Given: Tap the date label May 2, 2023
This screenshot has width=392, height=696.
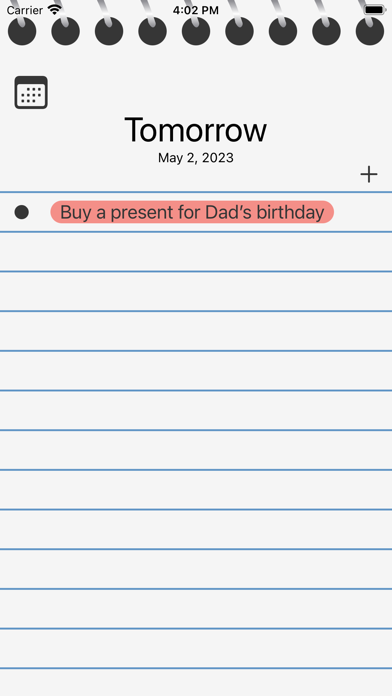Looking at the screenshot, I should [196, 158].
